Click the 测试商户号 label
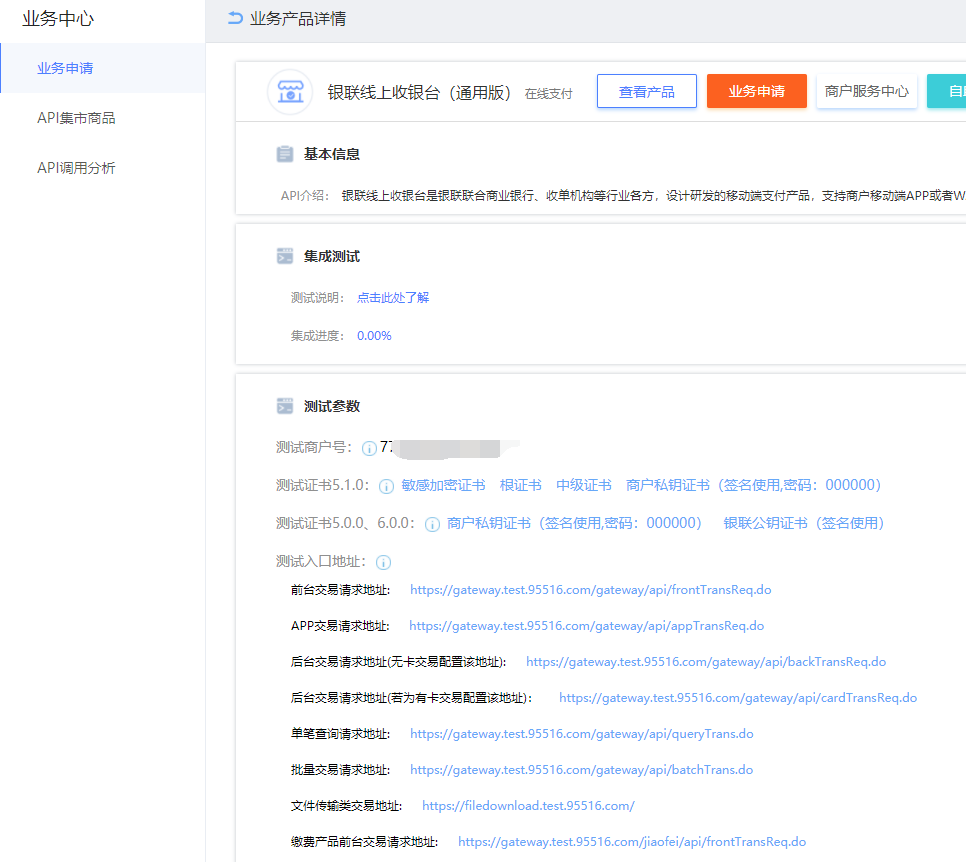966x862 pixels. coord(314,447)
